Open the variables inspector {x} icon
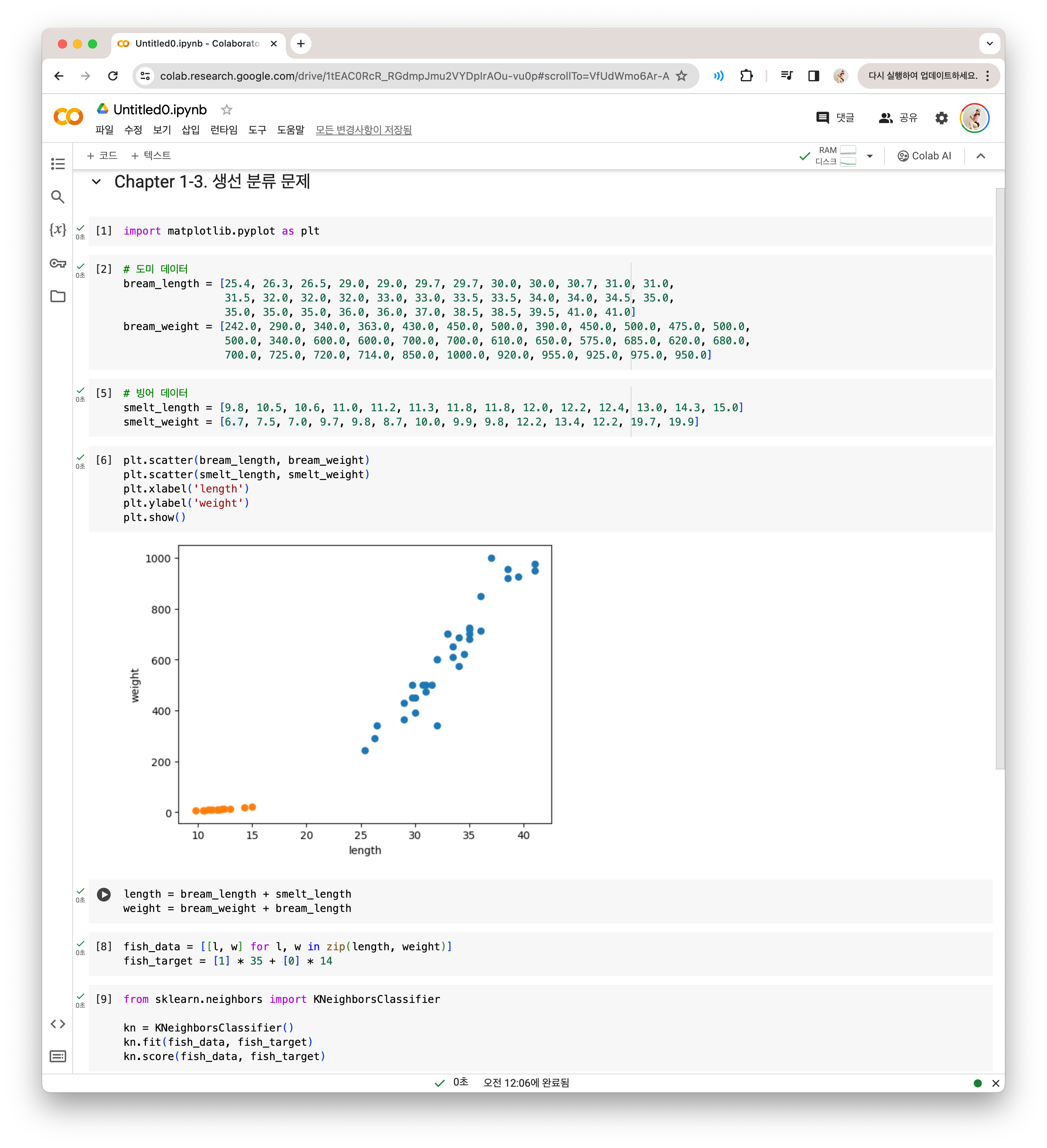 click(58, 229)
